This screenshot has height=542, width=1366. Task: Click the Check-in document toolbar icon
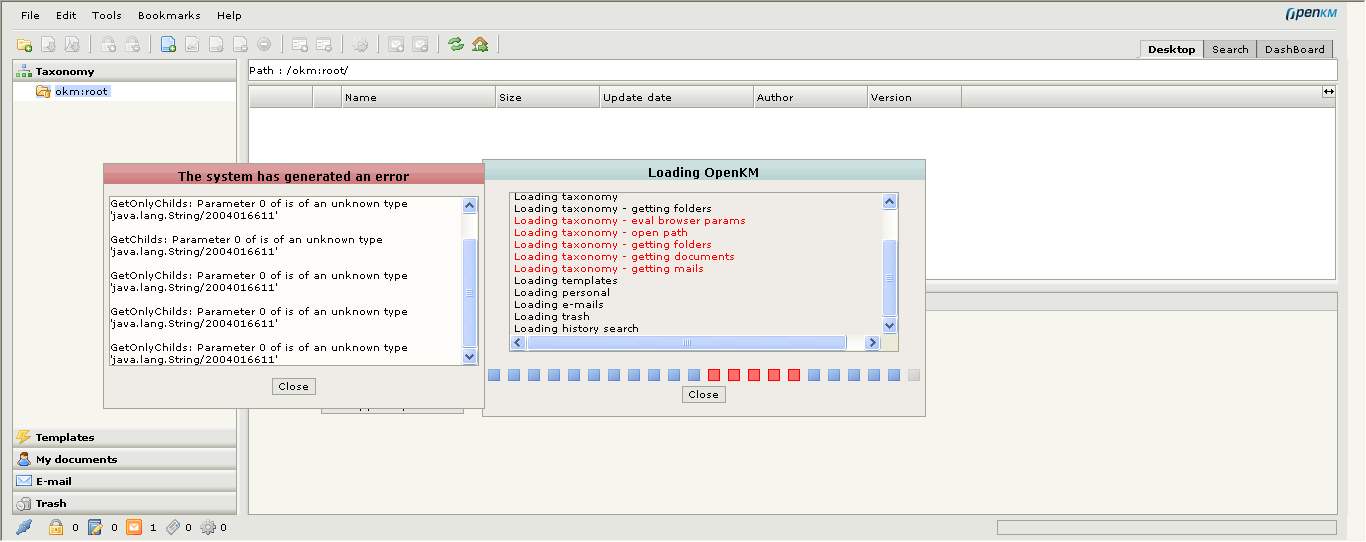(216, 44)
